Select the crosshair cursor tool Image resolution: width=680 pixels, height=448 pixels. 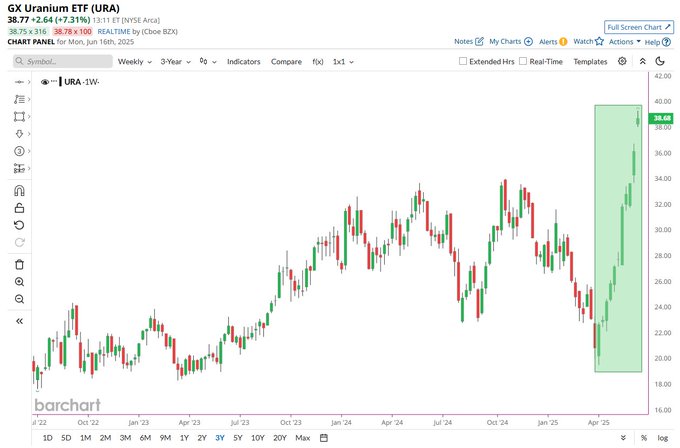click(19, 82)
